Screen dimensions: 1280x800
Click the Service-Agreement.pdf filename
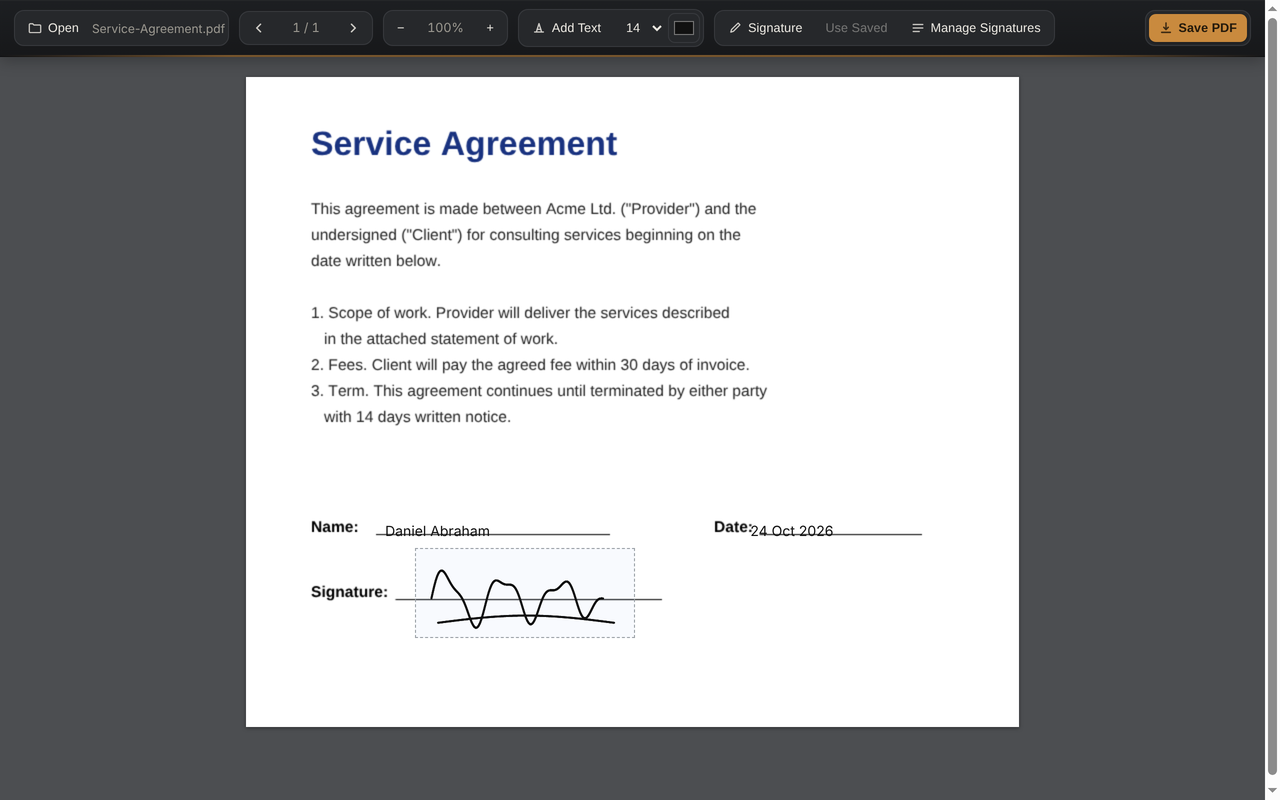(158, 28)
